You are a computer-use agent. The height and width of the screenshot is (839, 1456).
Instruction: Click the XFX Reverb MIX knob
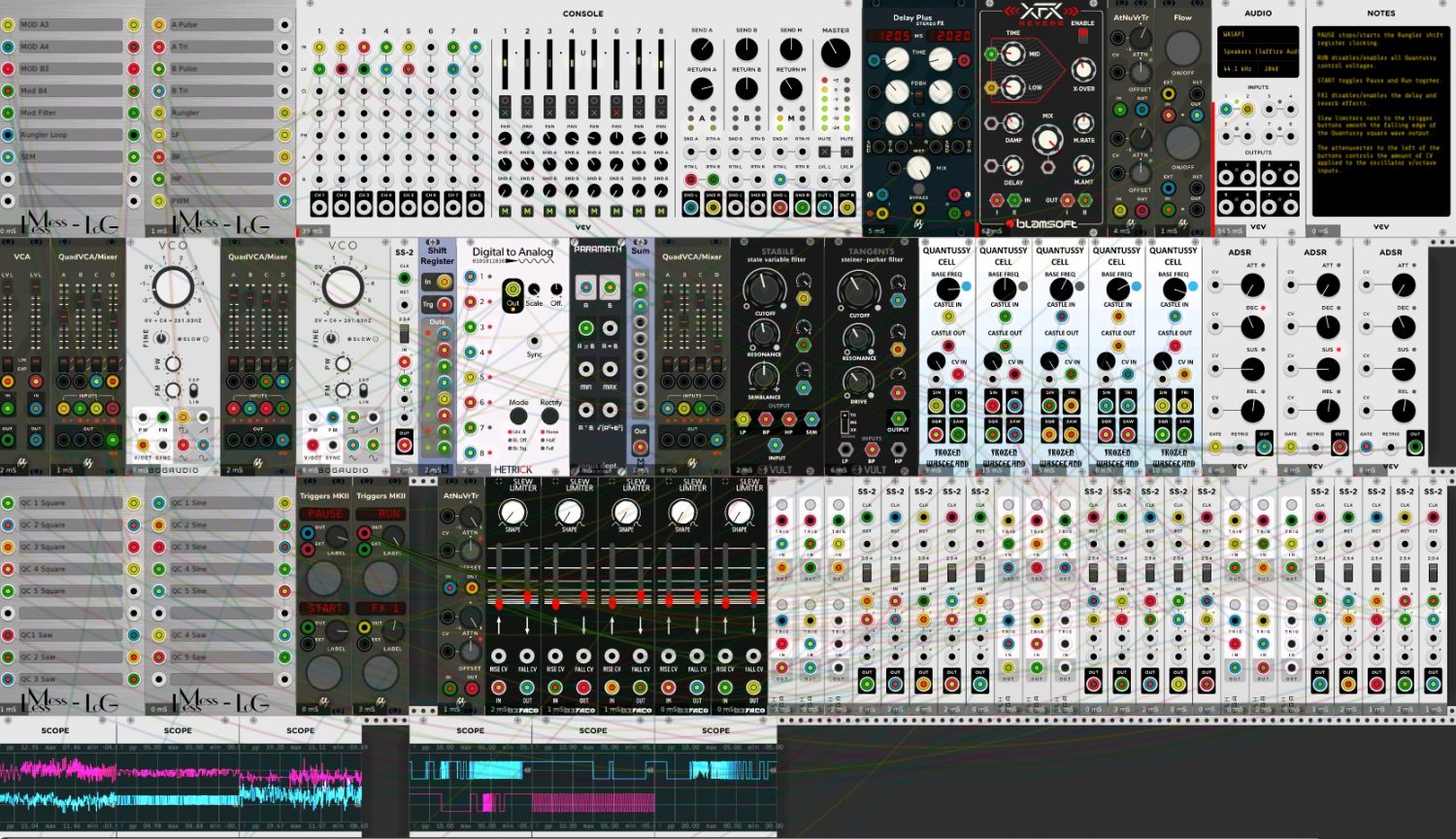[x=1047, y=140]
